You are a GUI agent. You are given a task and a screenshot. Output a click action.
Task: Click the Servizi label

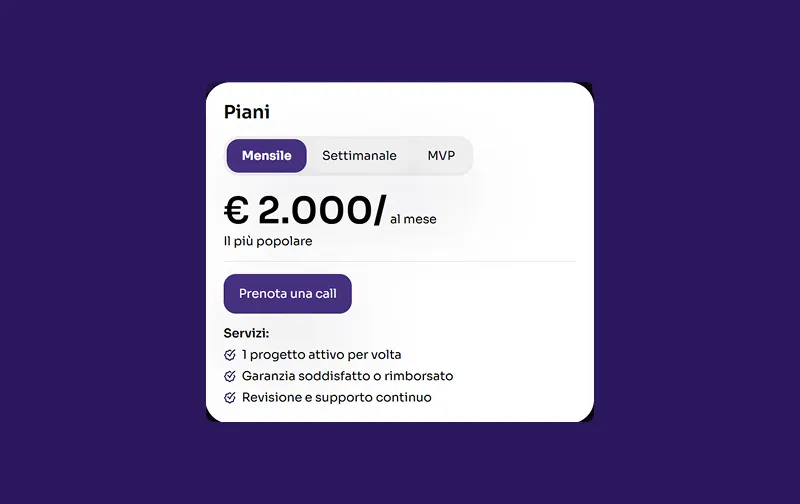point(247,334)
